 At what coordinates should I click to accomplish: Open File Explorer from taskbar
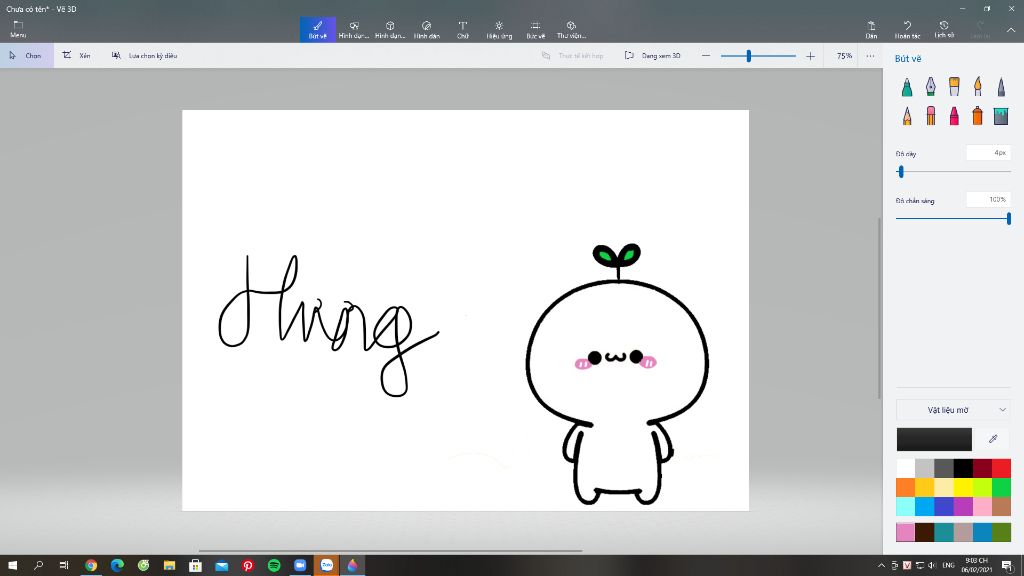(x=169, y=565)
